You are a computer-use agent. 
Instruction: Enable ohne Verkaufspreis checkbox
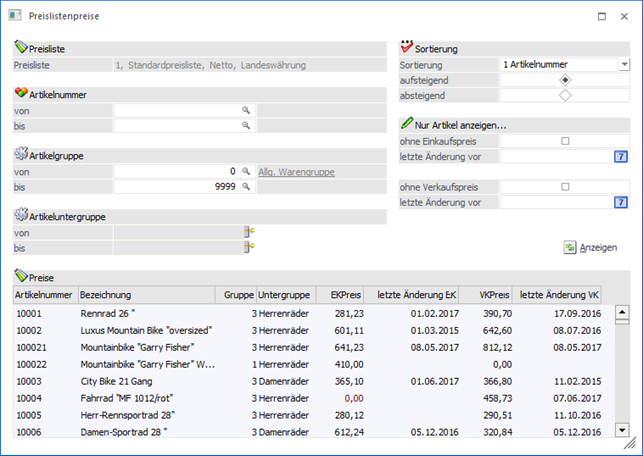[x=566, y=187]
